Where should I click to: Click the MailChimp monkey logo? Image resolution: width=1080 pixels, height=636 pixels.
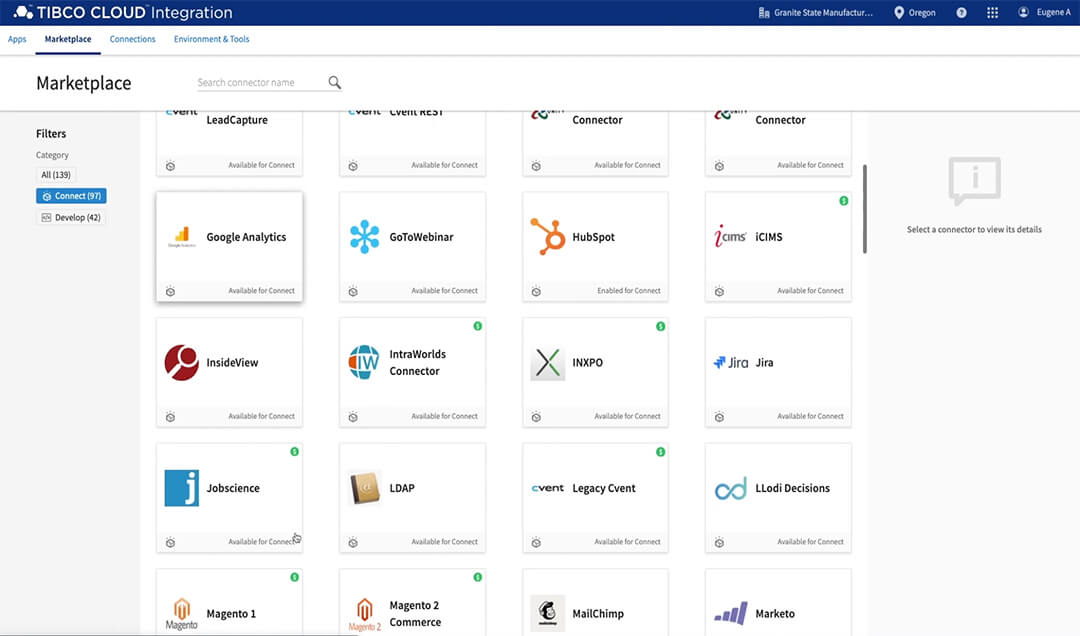click(548, 613)
